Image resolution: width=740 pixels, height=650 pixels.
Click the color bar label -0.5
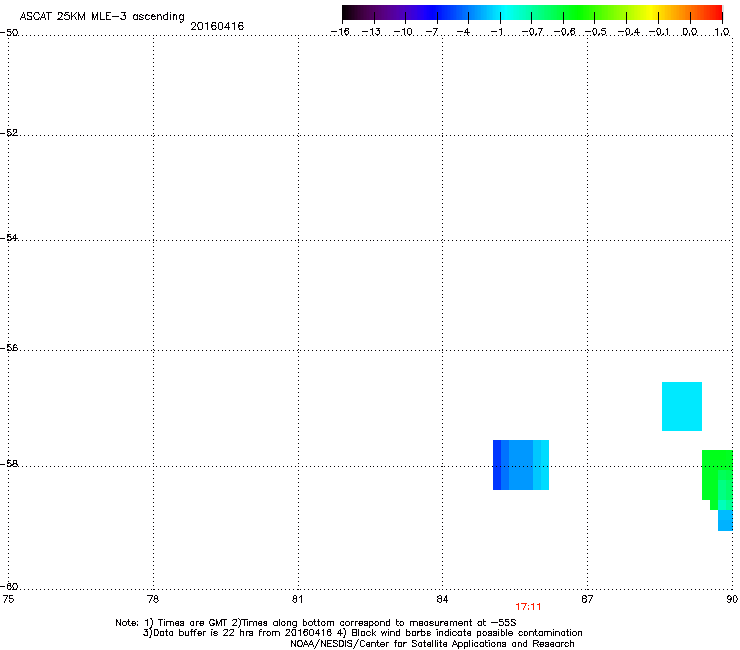(596, 32)
